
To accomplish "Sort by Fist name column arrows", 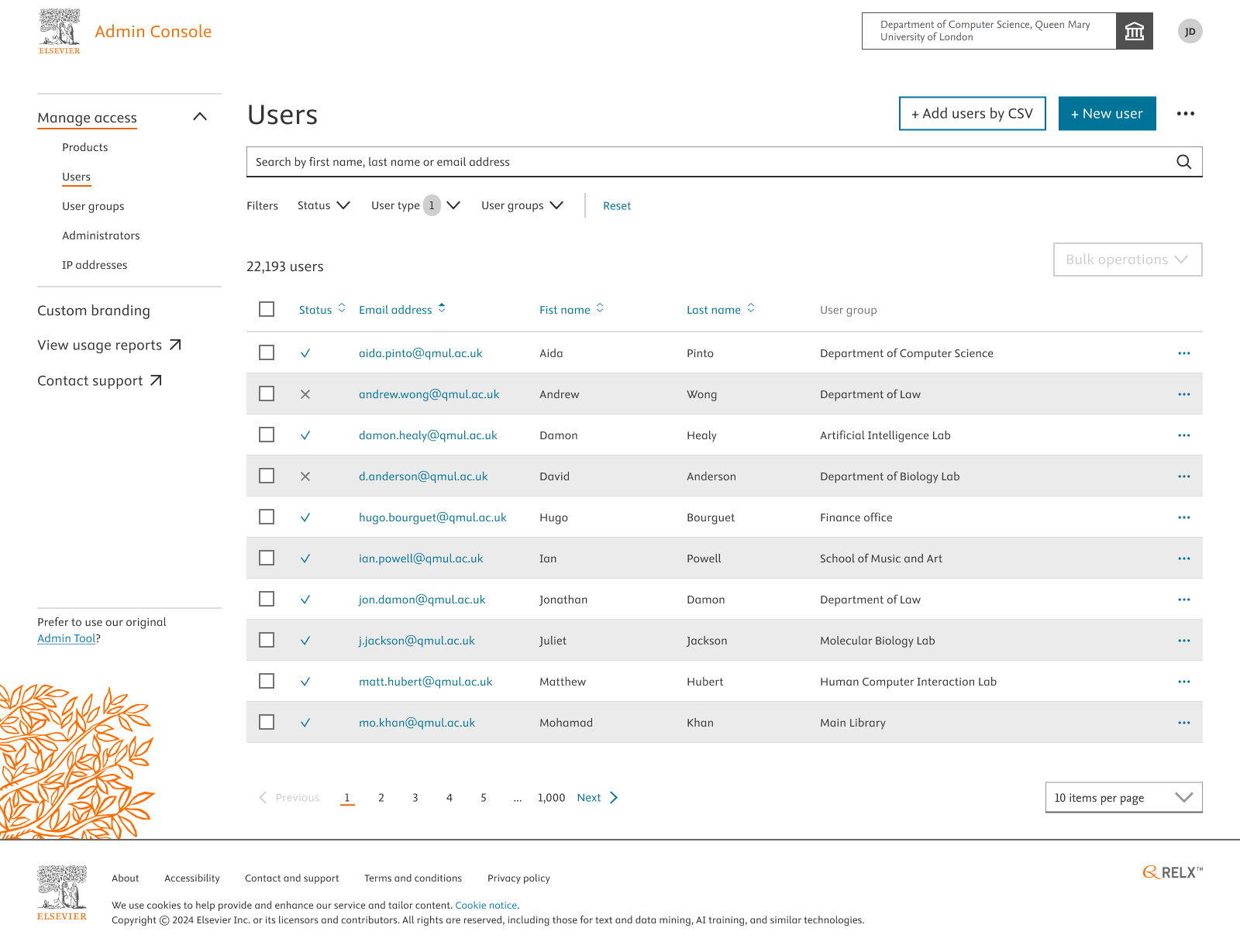I will (x=600, y=308).
